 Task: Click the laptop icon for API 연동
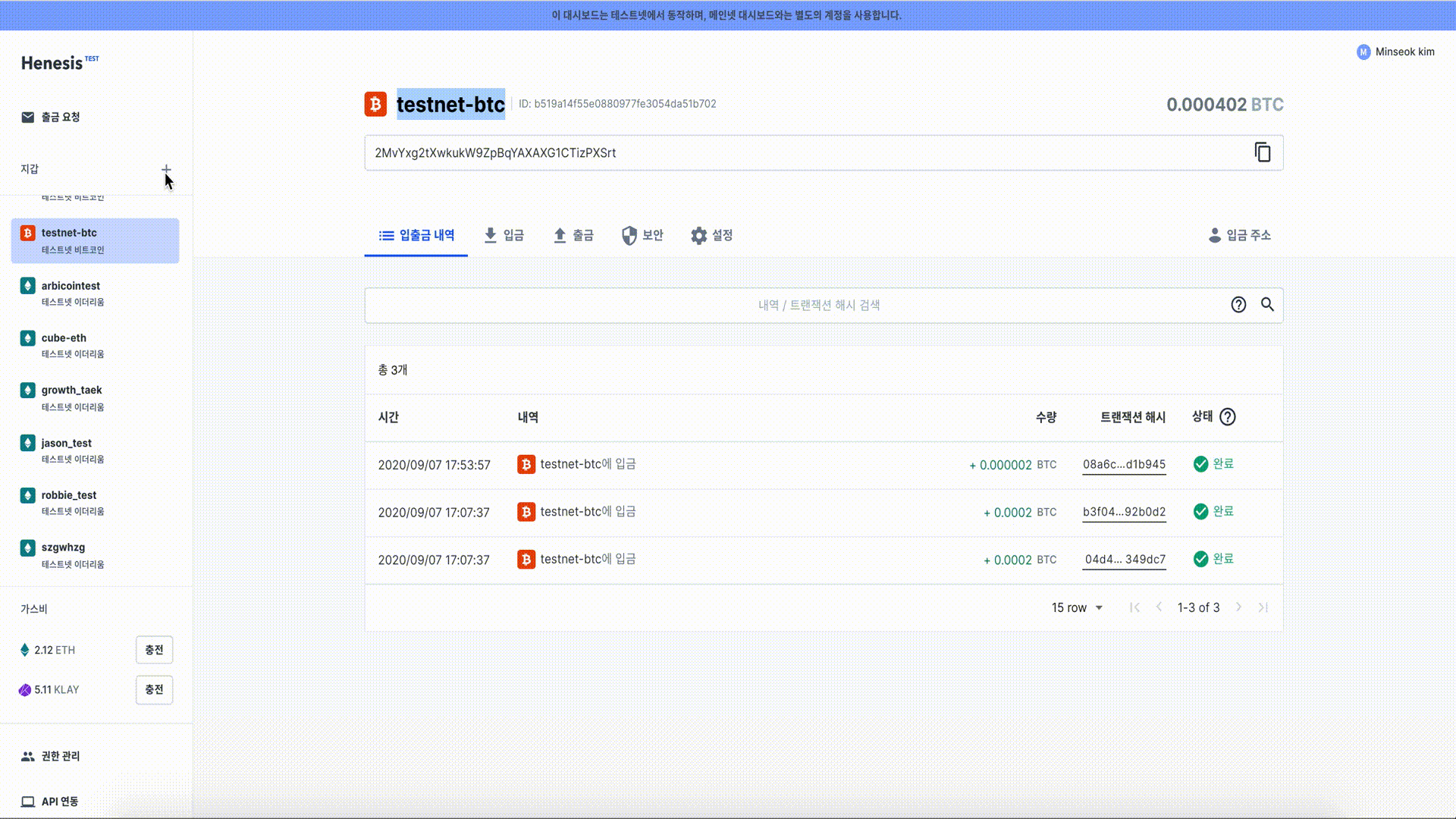click(x=28, y=802)
